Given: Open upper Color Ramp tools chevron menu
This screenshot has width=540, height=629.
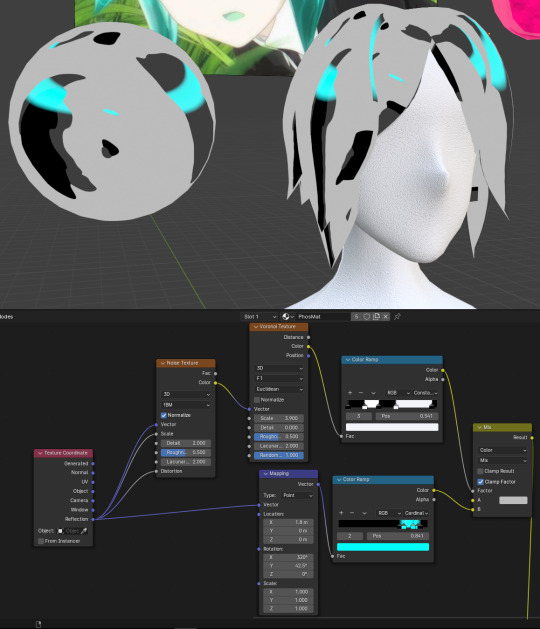Looking at the screenshot, I should tap(373, 393).
